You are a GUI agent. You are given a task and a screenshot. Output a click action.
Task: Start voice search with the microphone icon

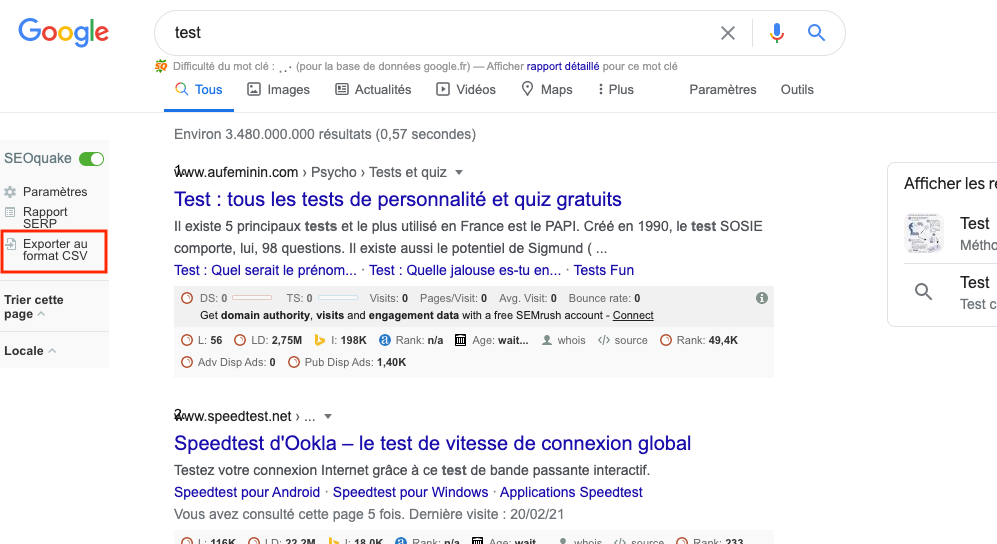click(776, 32)
